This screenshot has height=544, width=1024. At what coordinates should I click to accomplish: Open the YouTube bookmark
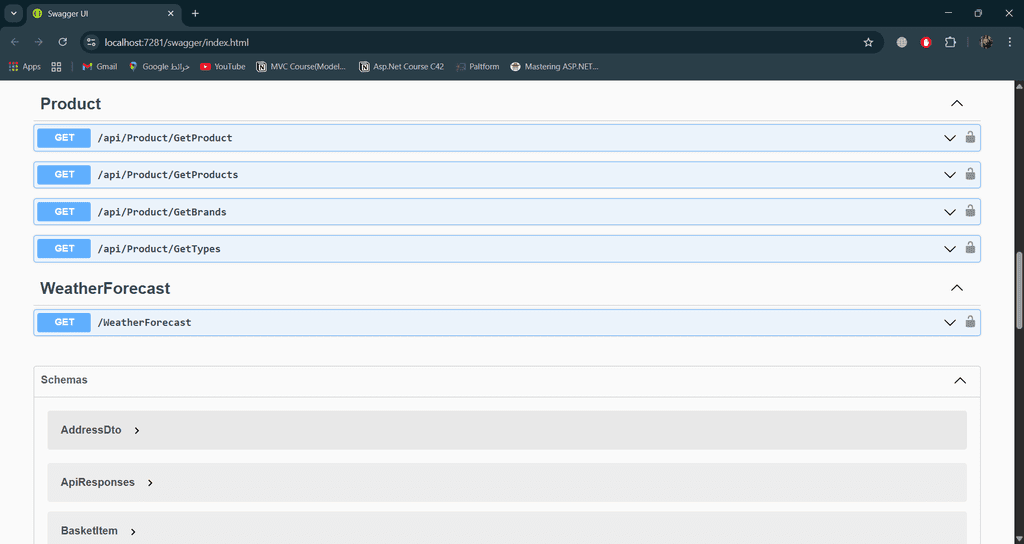222,67
